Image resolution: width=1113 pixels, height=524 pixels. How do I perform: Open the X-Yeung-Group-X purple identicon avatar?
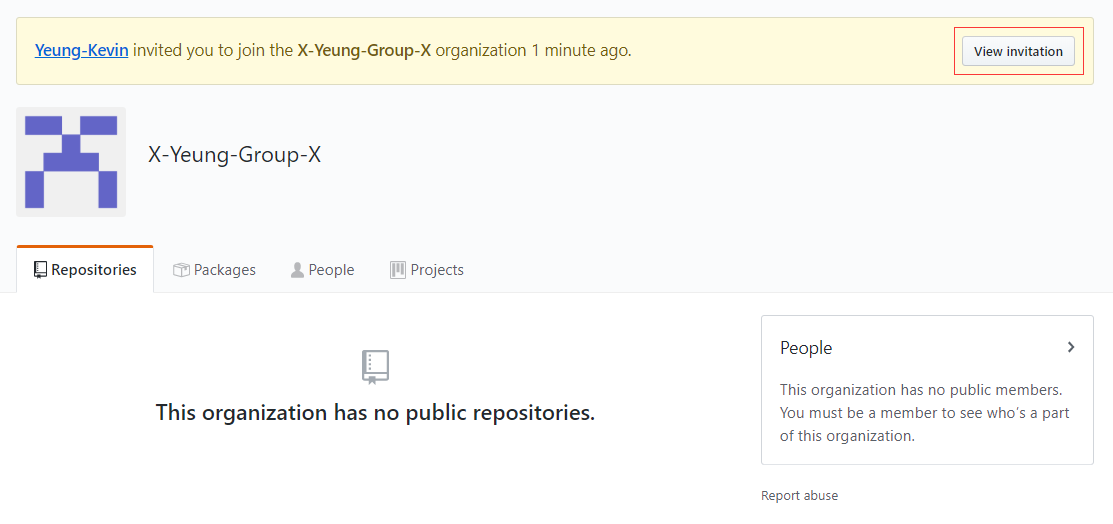pyautogui.click(x=71, y=162)
